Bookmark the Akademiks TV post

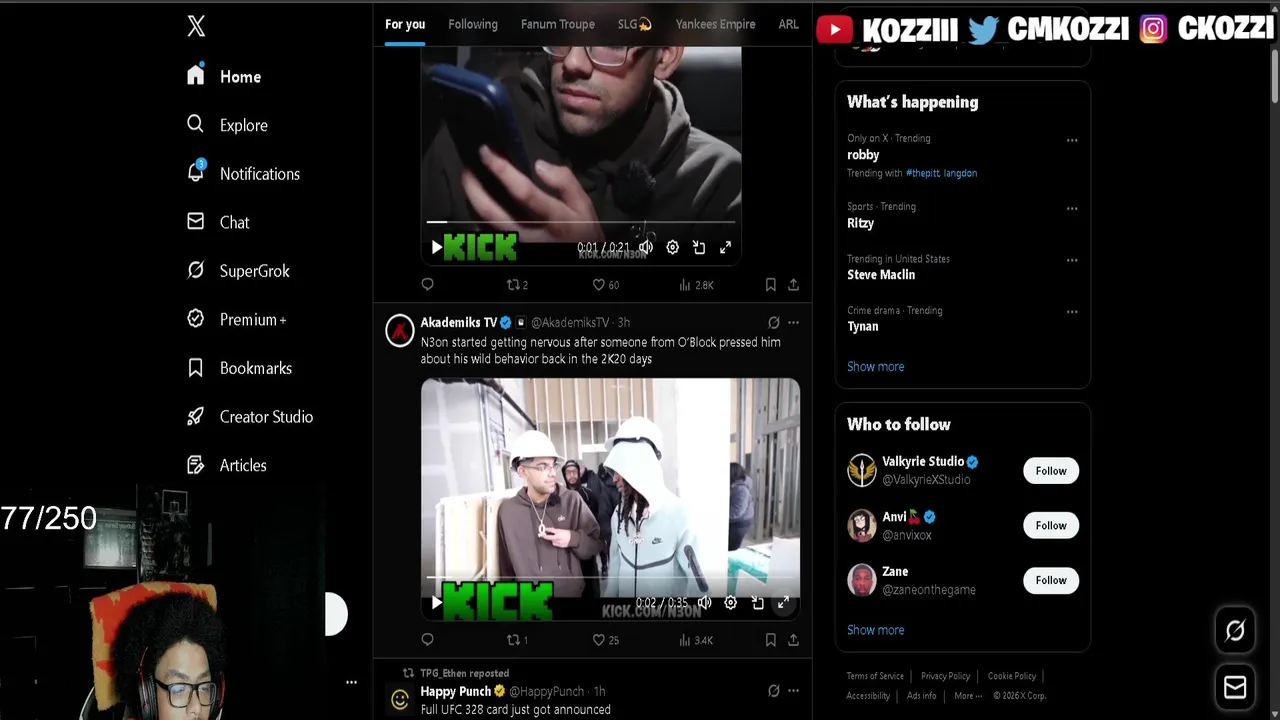click(771, 640)
